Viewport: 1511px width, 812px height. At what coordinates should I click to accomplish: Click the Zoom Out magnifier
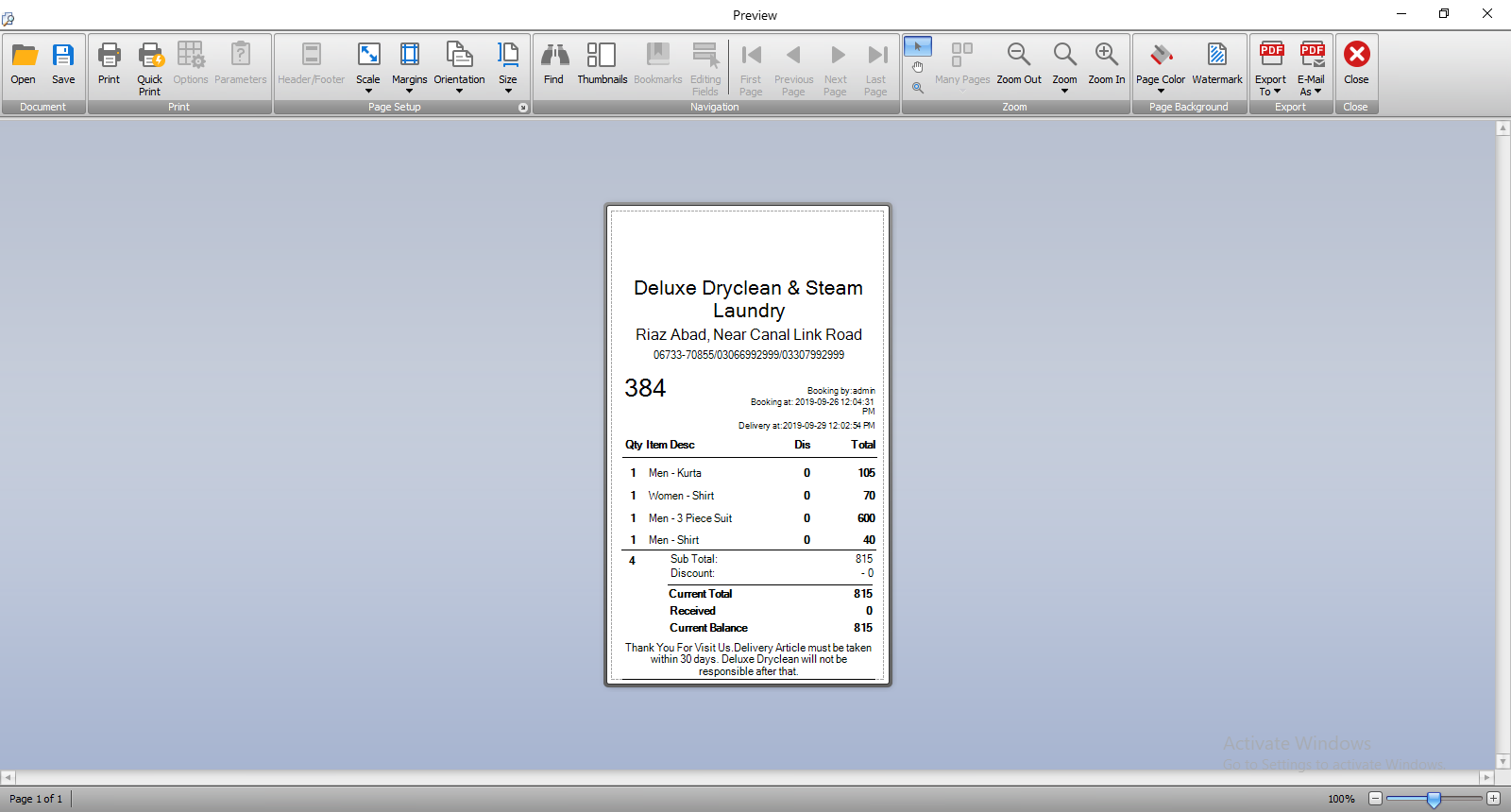pyautogui.click(x=1019, y=64)
